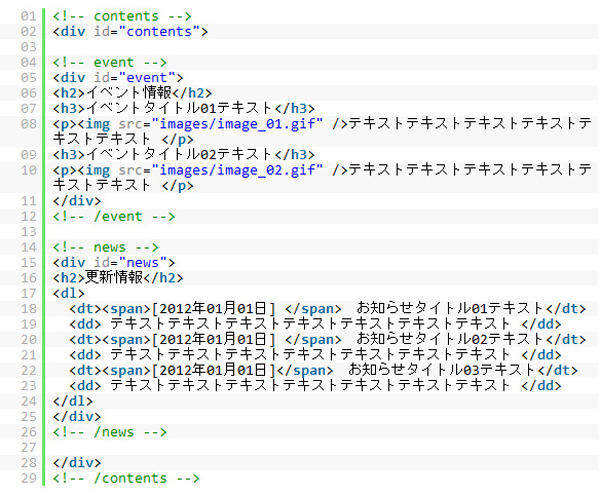Image resolution: width=600 pixels, height=496 pixels.
Task: Click the closing /news comment
Action: coord(108,432)
